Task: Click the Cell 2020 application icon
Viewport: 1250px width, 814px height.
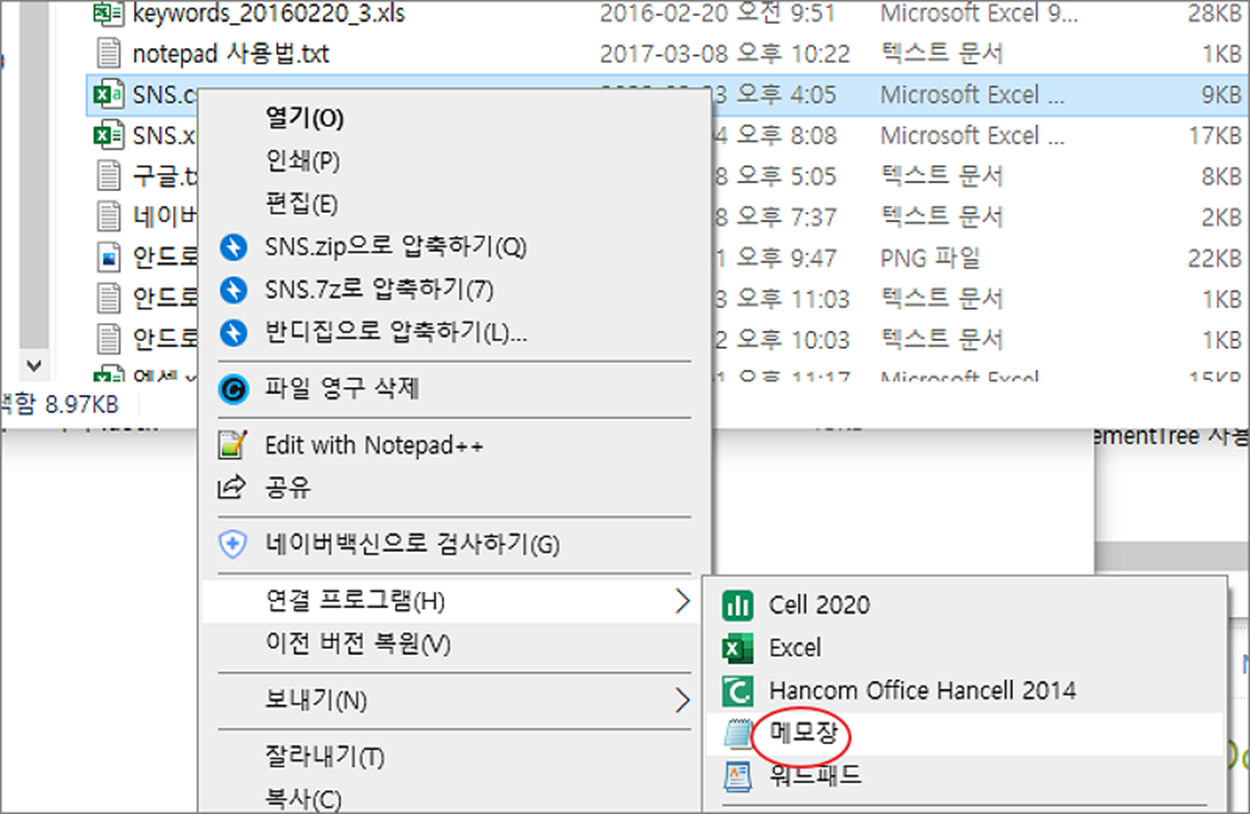Action: tap(738, 605)
